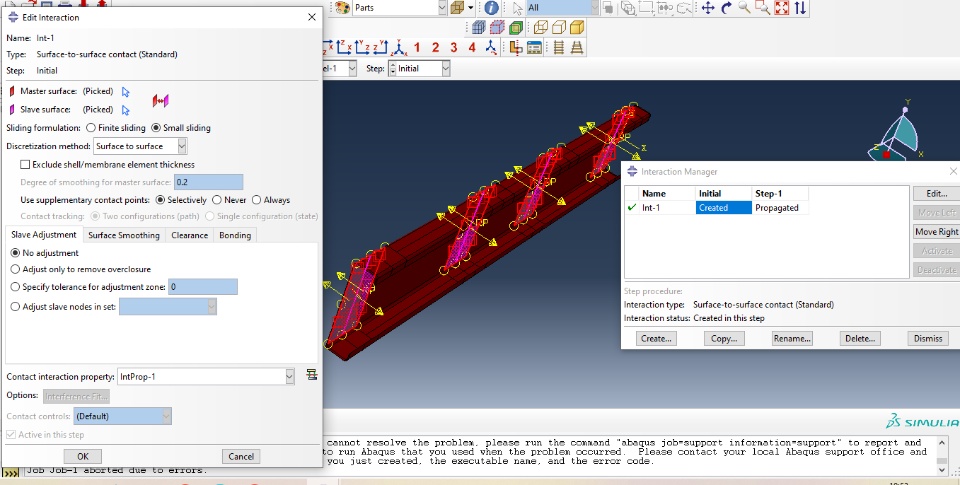Click the switch surfaces icon
The width and height of the screenshot is (960, 485).
(160, 101)
